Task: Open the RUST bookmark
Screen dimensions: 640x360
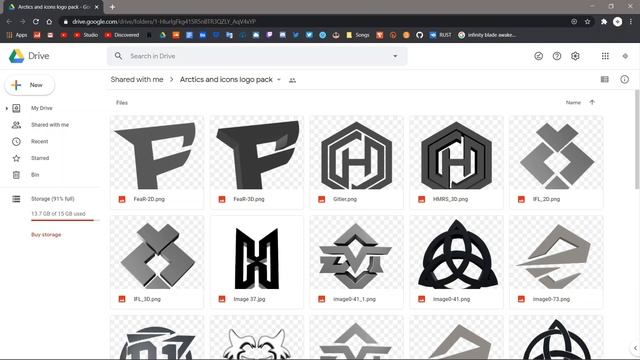Action: click(441, 35)
